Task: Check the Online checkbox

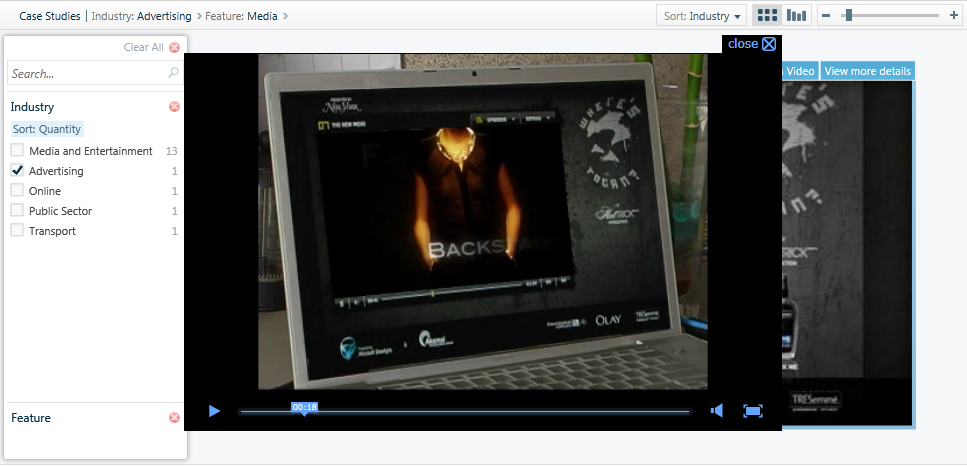Action: coord(17,190)
